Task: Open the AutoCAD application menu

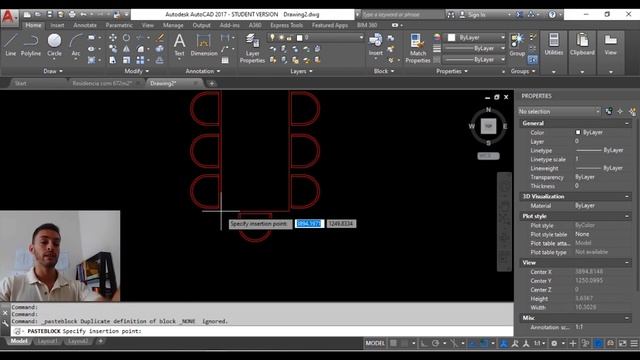Action: [x=9, y=17]
